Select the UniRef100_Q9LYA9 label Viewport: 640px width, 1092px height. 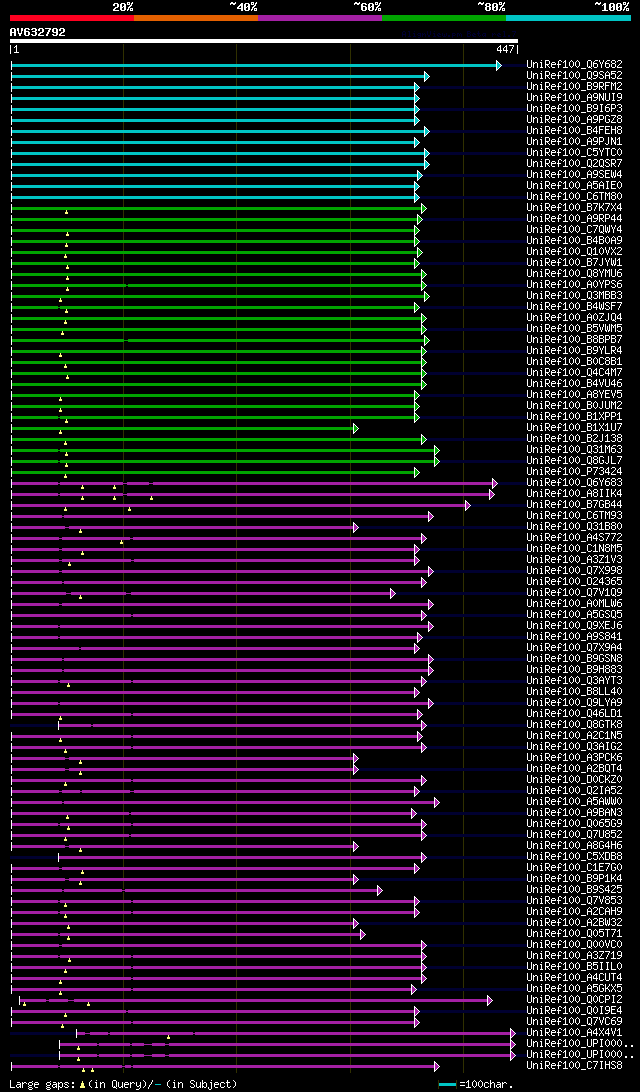575,703
